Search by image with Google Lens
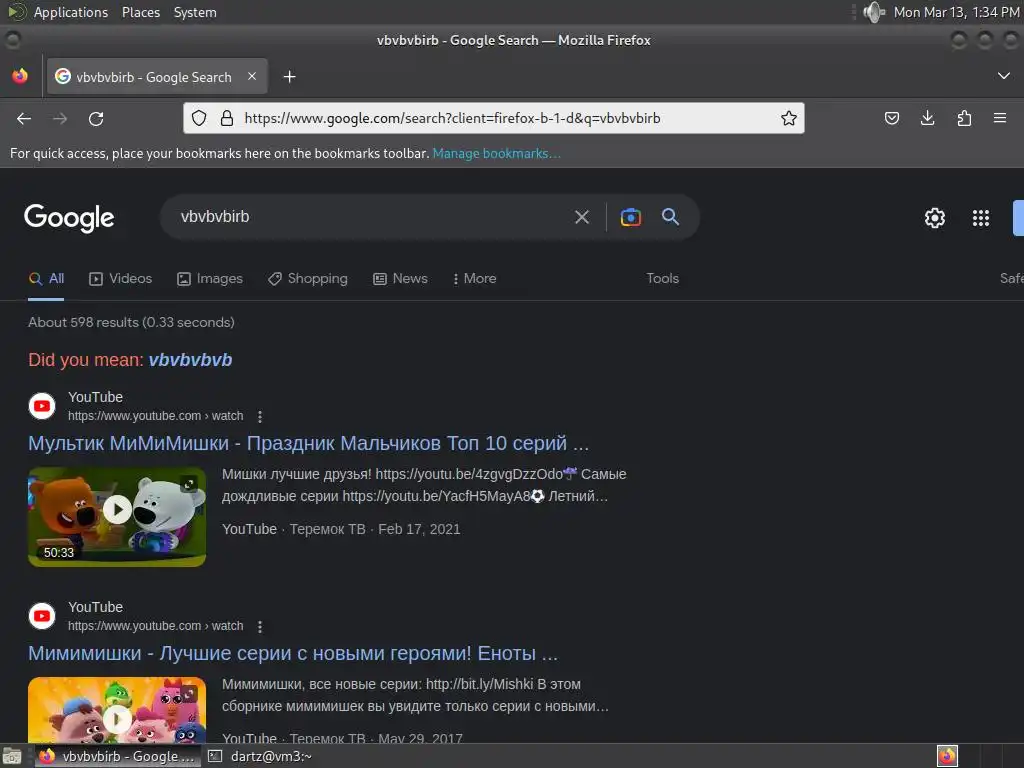The height and width of the screenshot is (768, 1024). pos(630,217)
